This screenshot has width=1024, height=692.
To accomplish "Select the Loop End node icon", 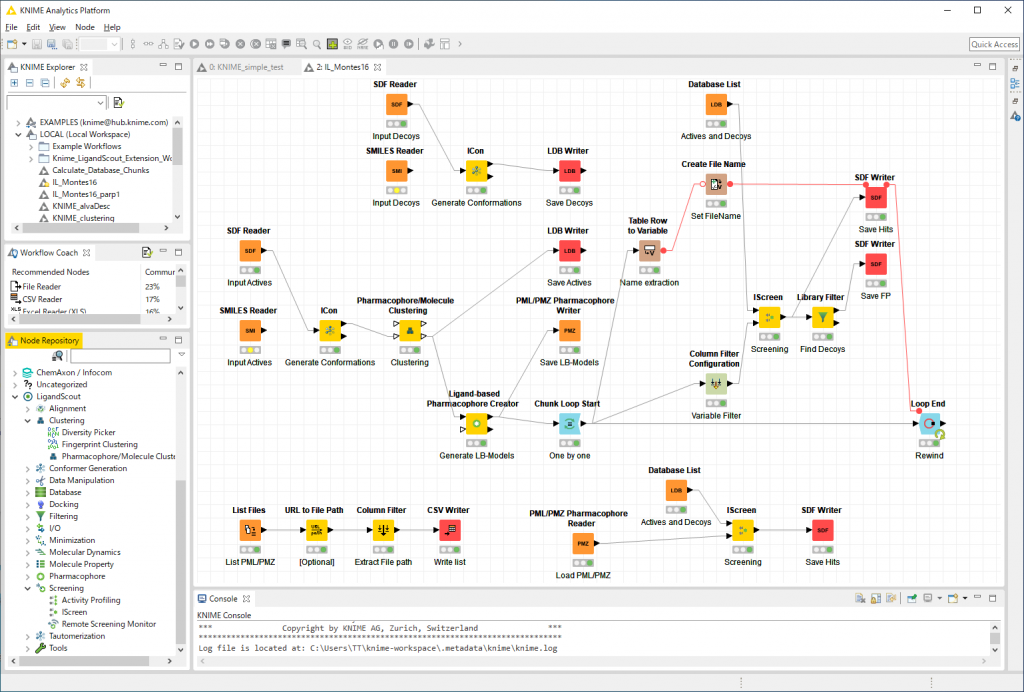I will tap(929, 424).
